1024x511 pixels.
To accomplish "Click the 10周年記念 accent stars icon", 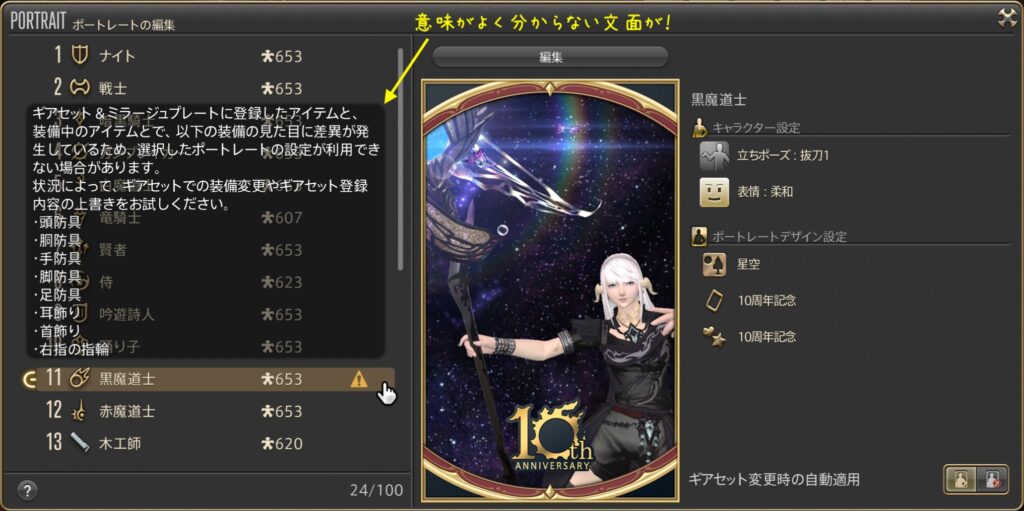I will (x=714, y=337).
